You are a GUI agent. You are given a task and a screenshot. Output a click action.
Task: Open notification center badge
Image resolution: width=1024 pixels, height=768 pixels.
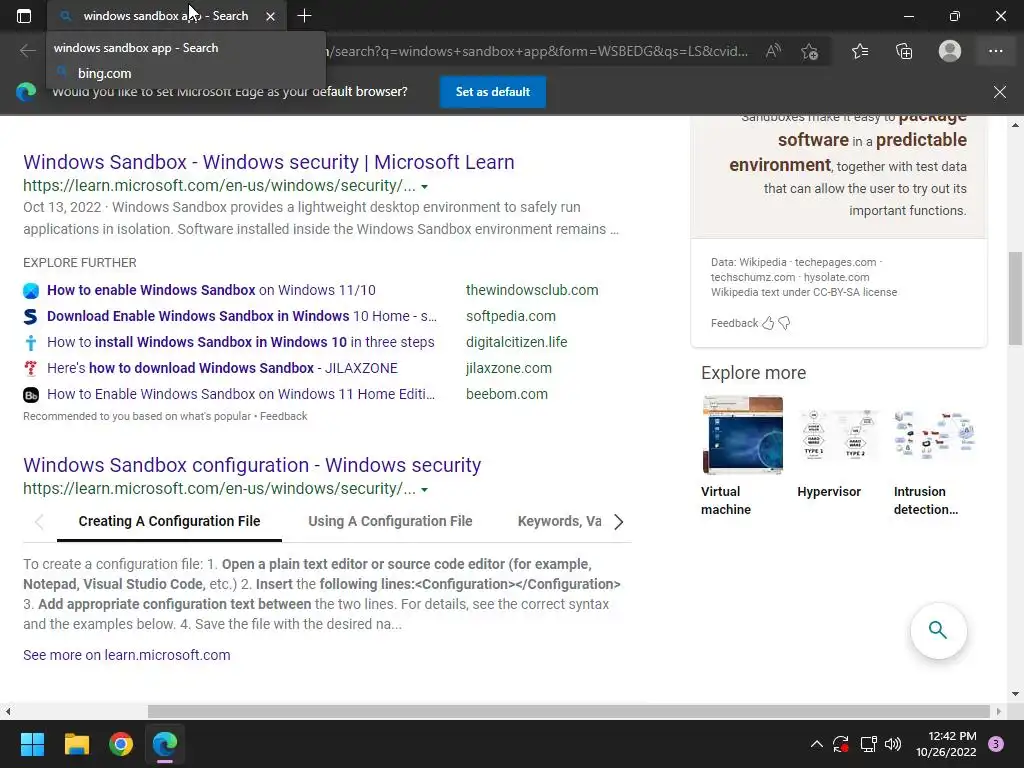[996, 744]
